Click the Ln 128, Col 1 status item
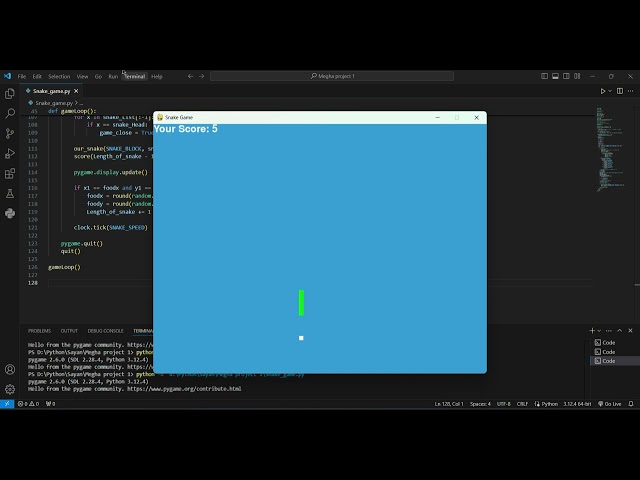The height and width of the screenshot is (480, 640). pos(449,404)
